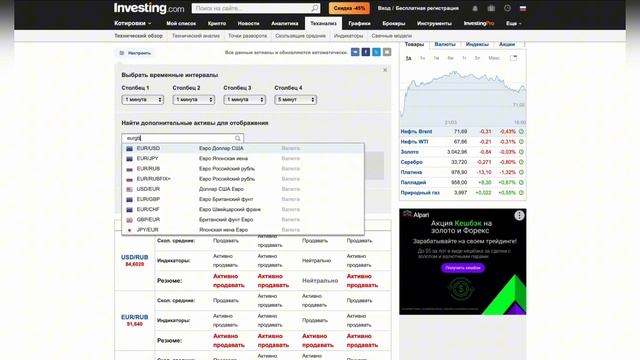The image size is (640, 360).
Task: Open the InvestingPro menu item
Action: pyautogui.click(x=479, y=23)
